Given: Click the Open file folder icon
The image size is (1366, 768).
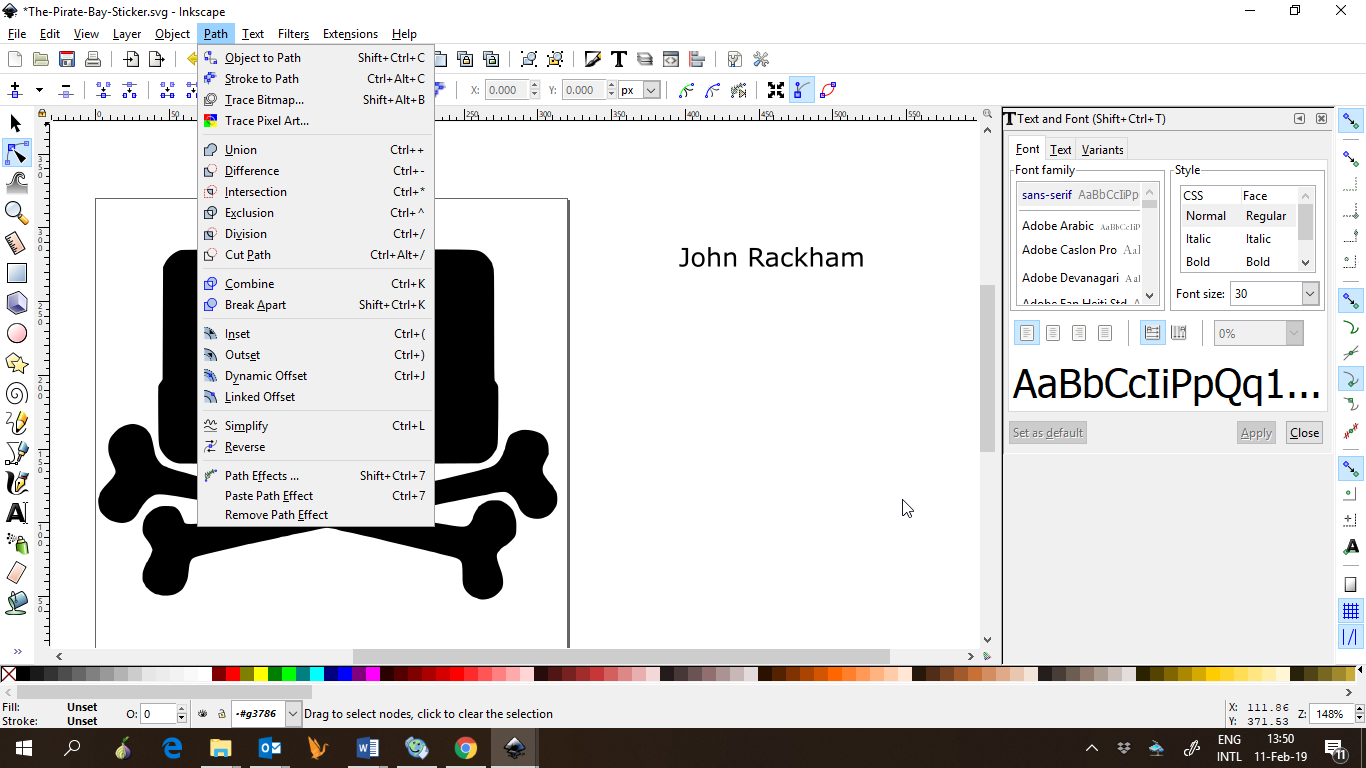Looking at the screenshot, I should point(41,59).
